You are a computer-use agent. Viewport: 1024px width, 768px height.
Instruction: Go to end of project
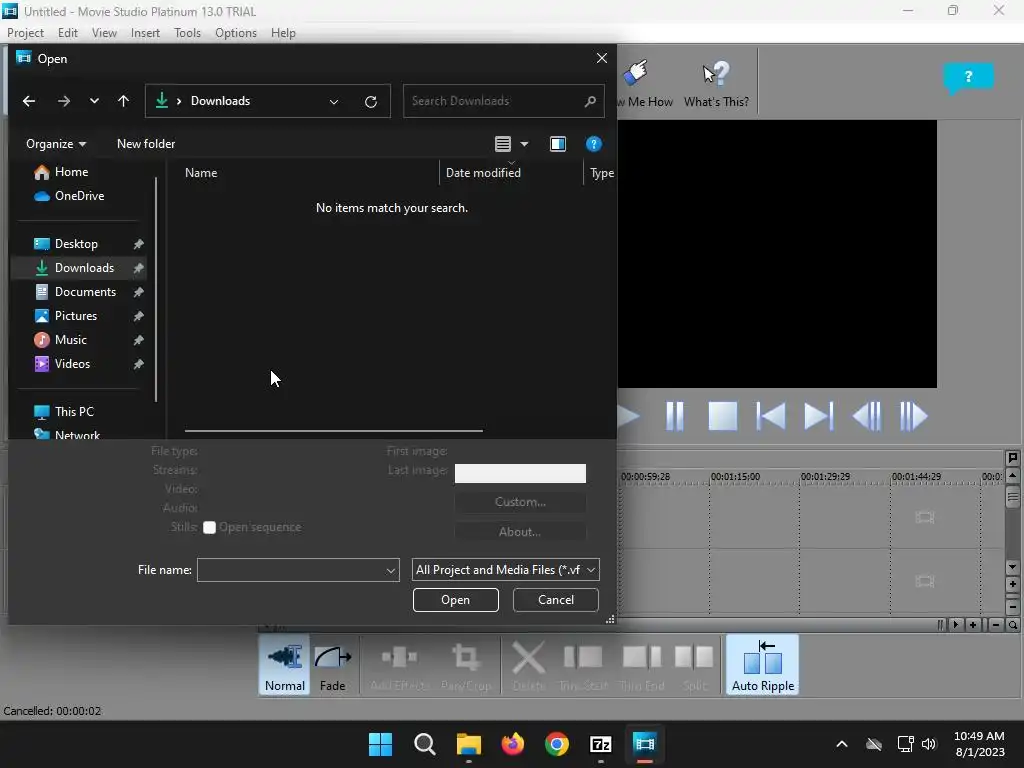(x=818, y=416)
